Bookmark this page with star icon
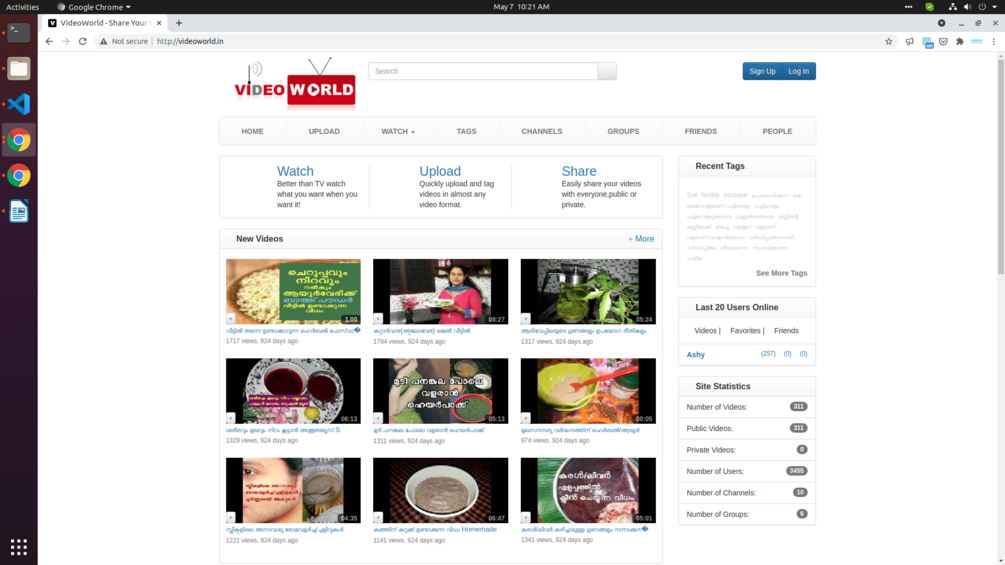Viewport: 1005px width, 565px height. [x=888, y=41]
